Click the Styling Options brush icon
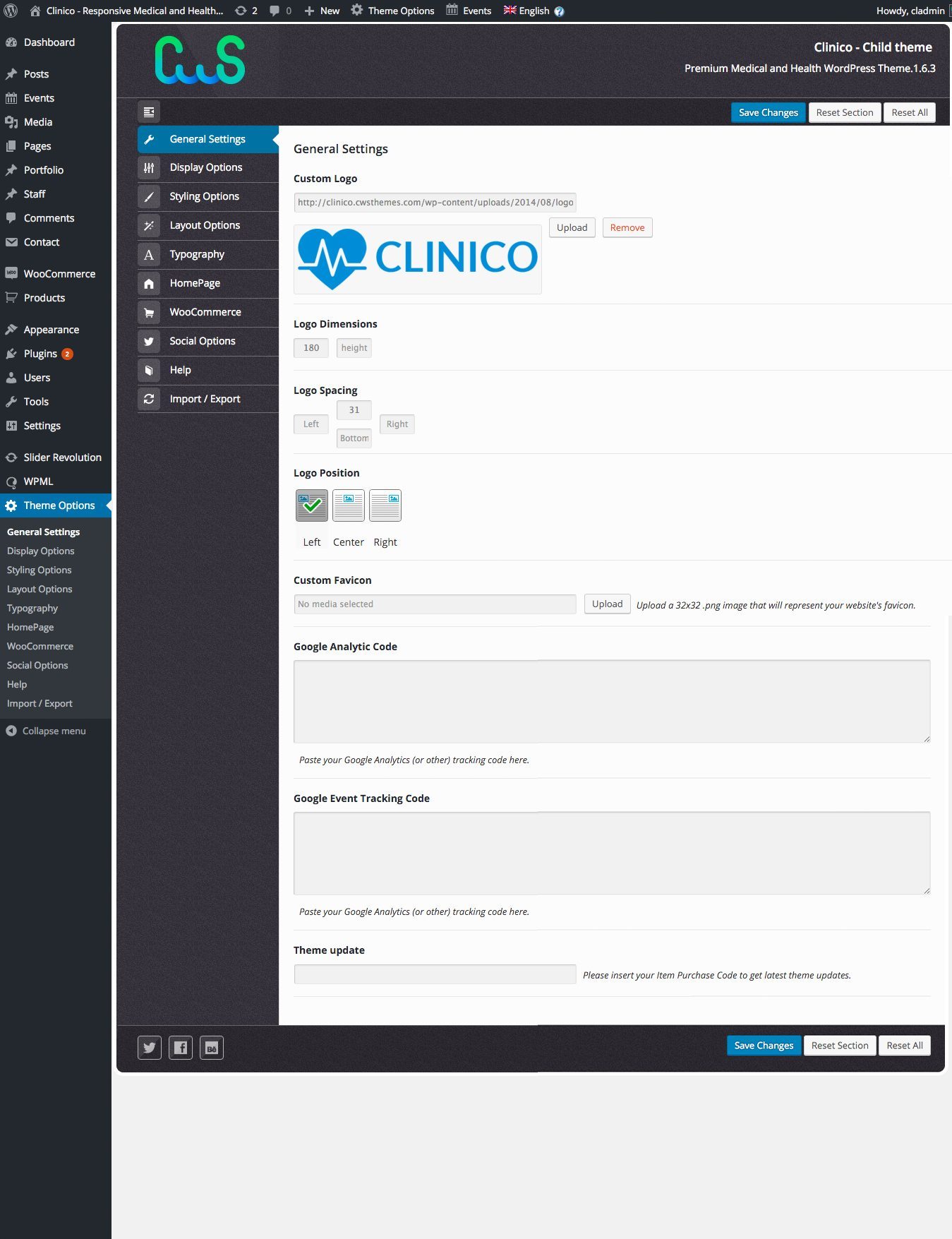Screen dimensions: 952x1239 pos(149,196)
